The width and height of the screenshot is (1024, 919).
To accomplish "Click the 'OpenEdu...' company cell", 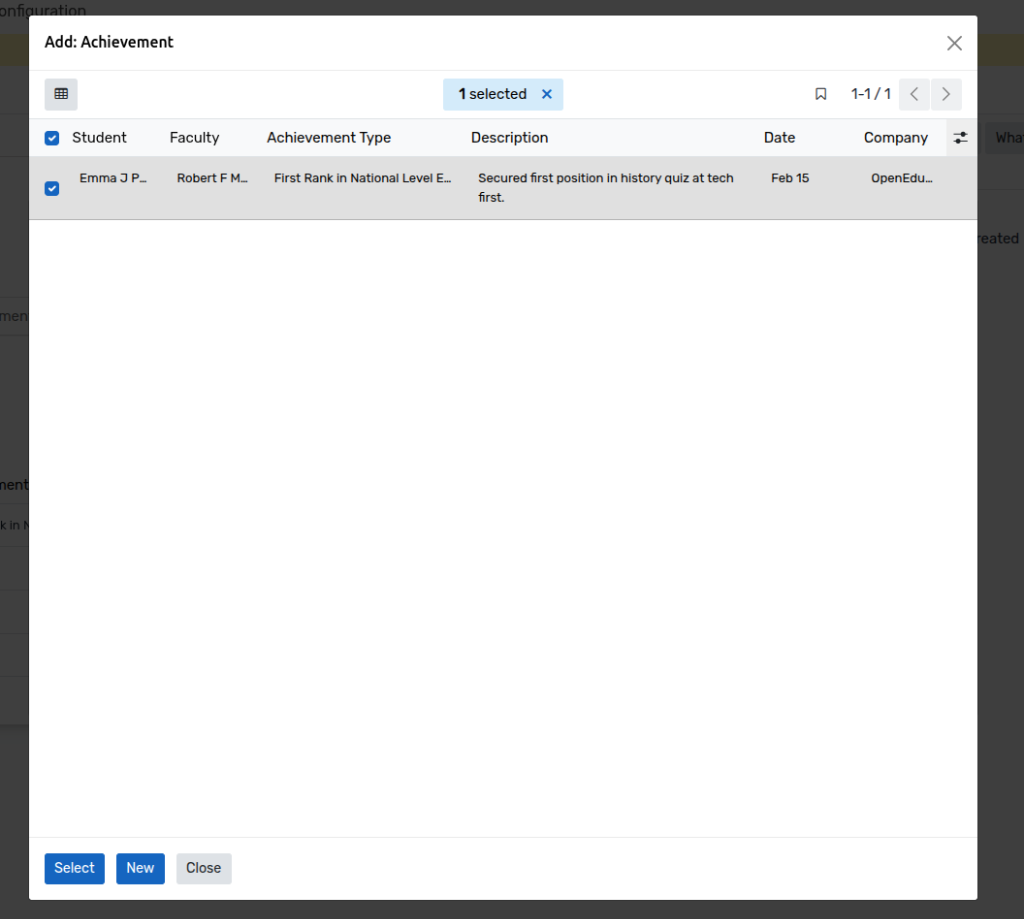I will 902,178.
